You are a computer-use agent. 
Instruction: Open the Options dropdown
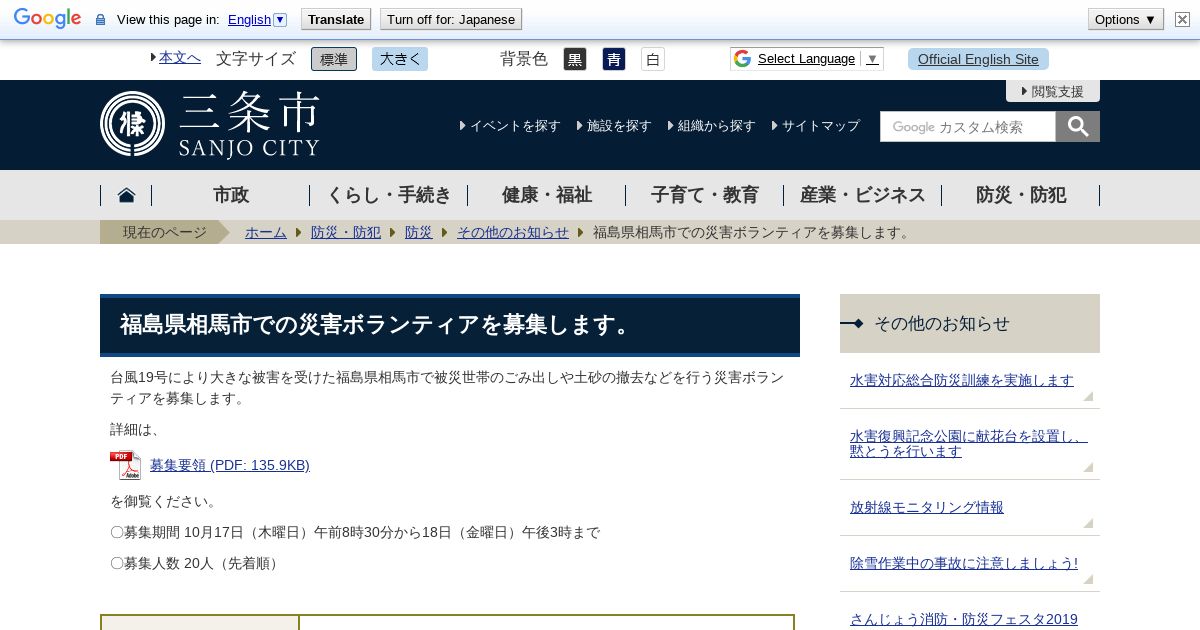click(1125, 19)
